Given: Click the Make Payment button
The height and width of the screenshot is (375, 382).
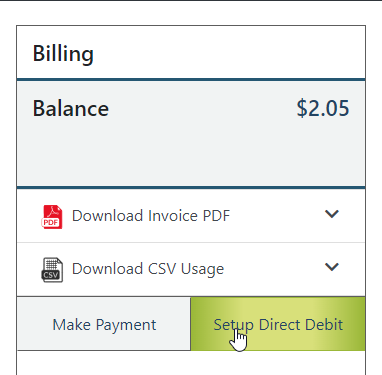Looking at the screenshot, I should click(104, 324).
